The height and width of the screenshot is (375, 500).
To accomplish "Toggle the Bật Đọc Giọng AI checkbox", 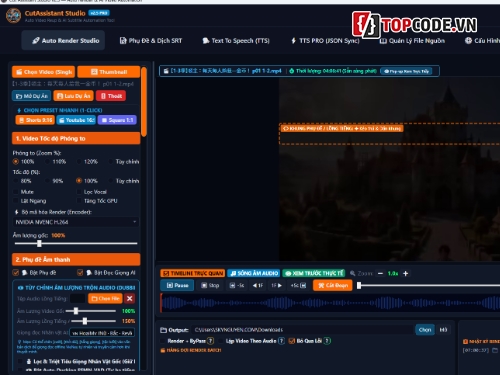I will point(80,273).
